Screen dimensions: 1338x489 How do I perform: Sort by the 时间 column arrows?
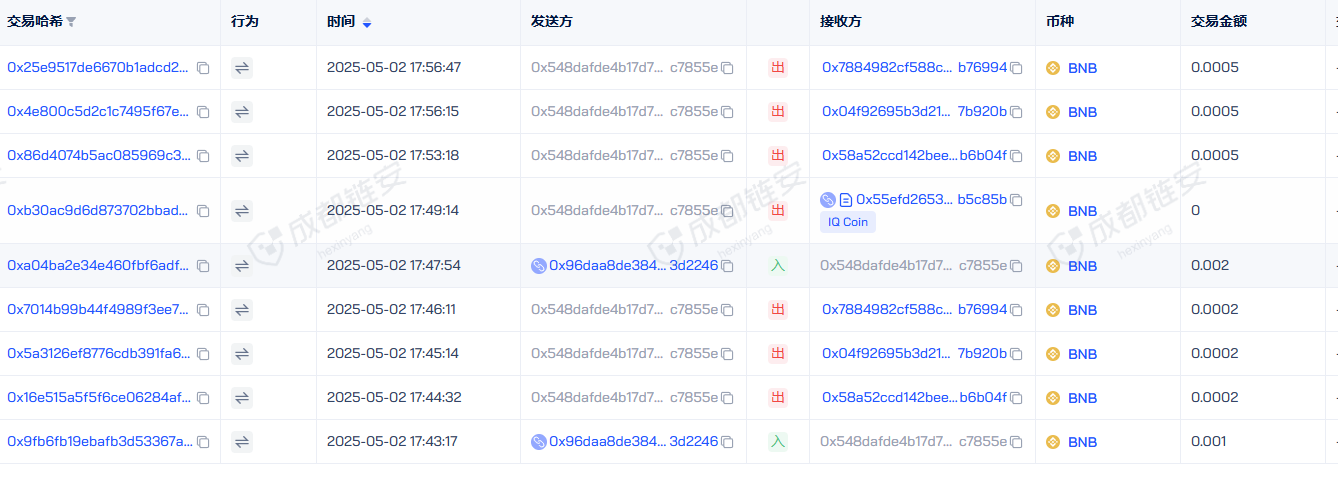click(x=367, y=22)
